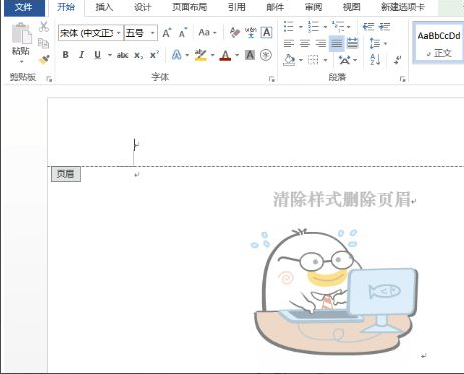Apply distributed alignment
Screen dimensions: 464x374
pos(352,43)
